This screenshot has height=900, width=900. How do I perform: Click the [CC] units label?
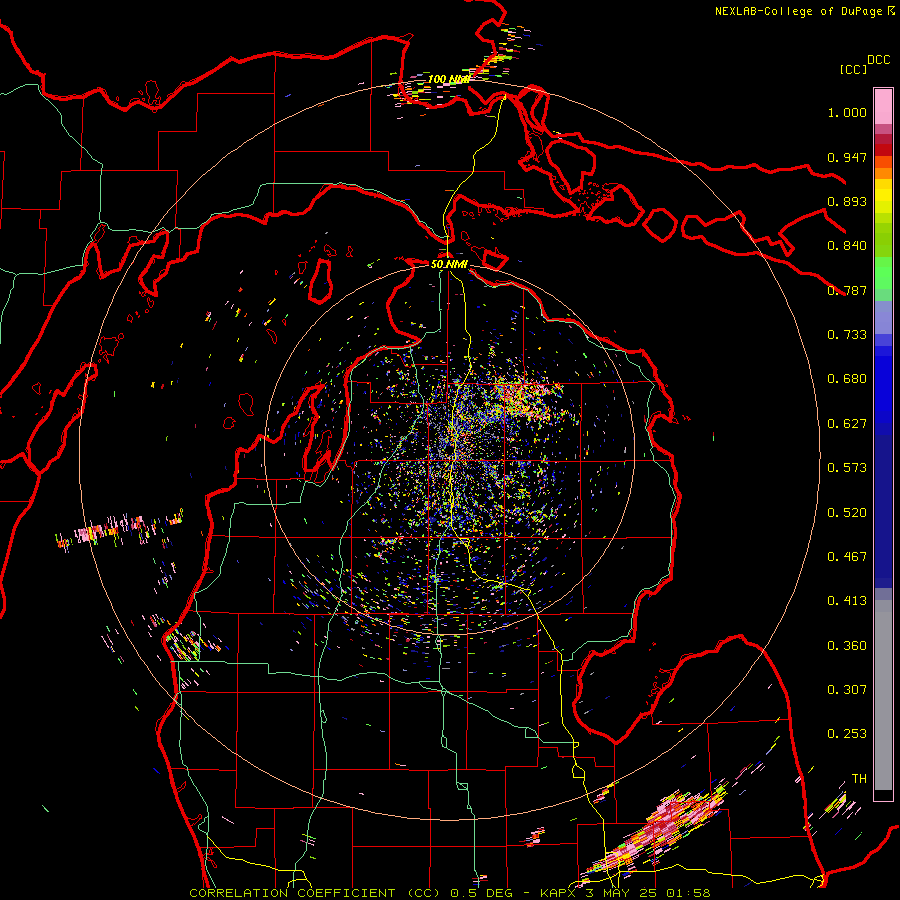tap(853, 69)
